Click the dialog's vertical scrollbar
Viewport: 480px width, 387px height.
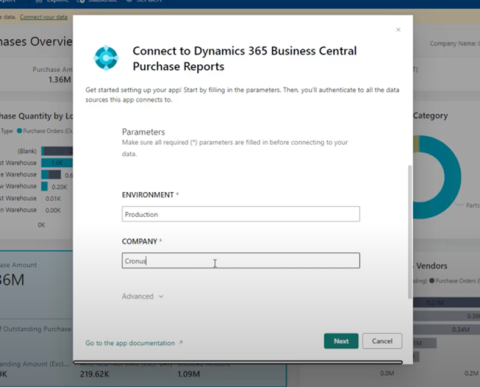(410, 232)
